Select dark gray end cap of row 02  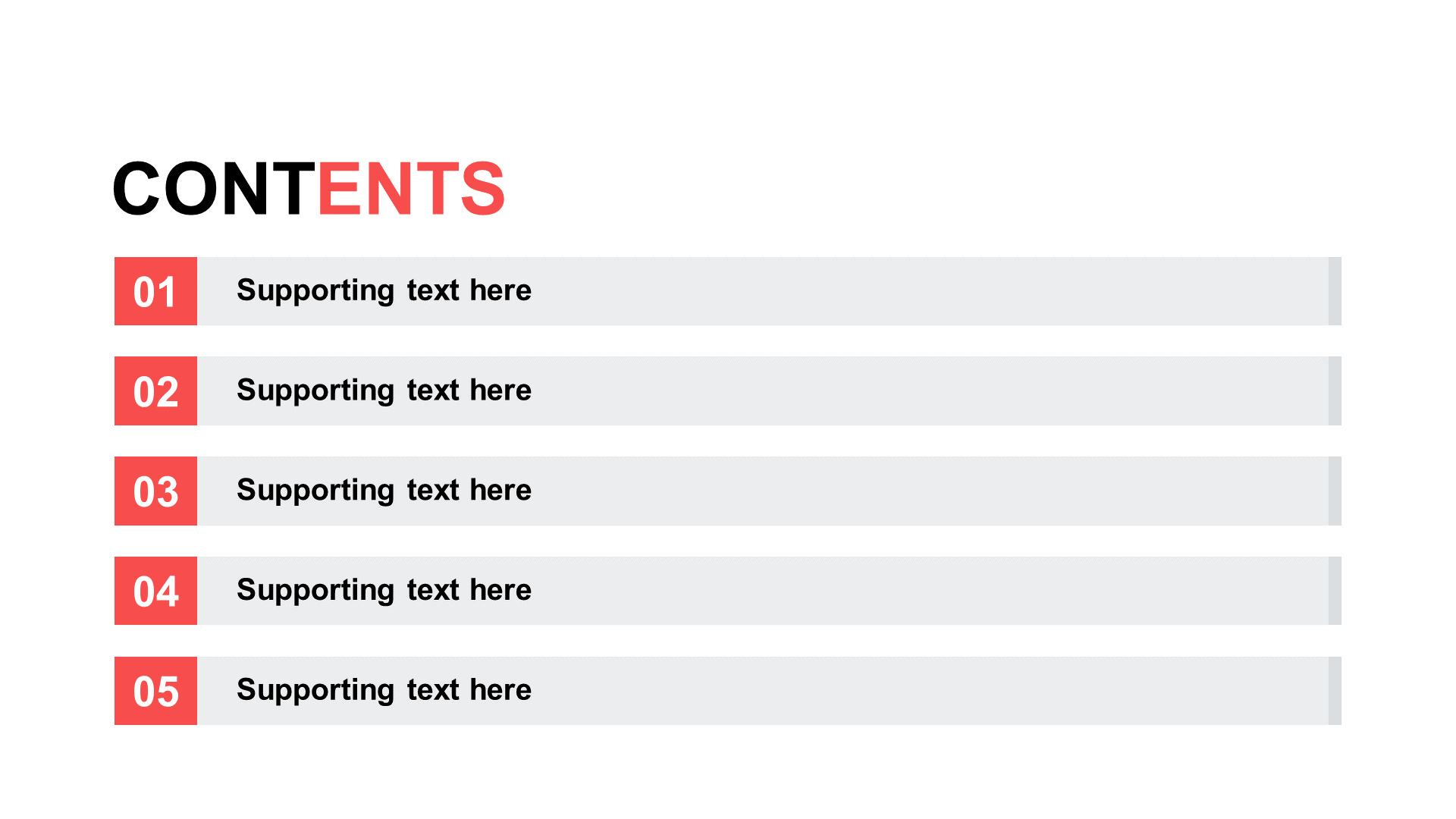(1335, 391)
